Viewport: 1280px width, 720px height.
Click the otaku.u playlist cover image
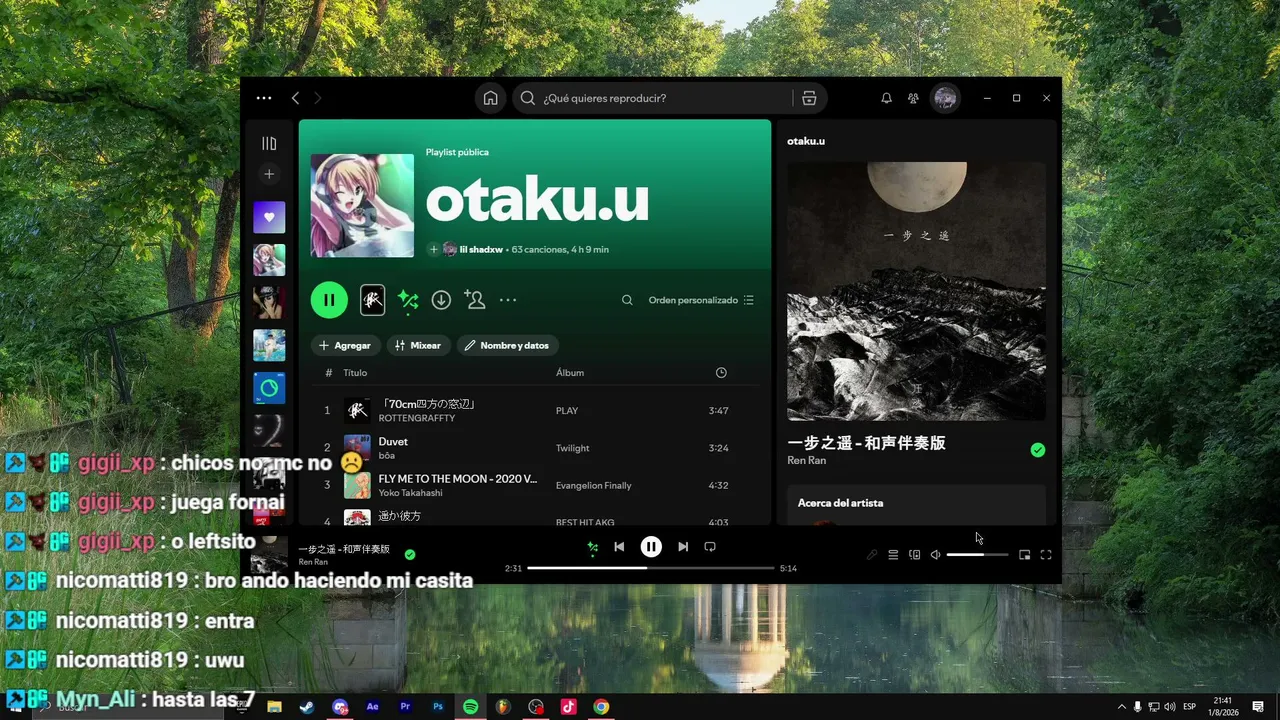pyautogui.click(x=362, y=205)
